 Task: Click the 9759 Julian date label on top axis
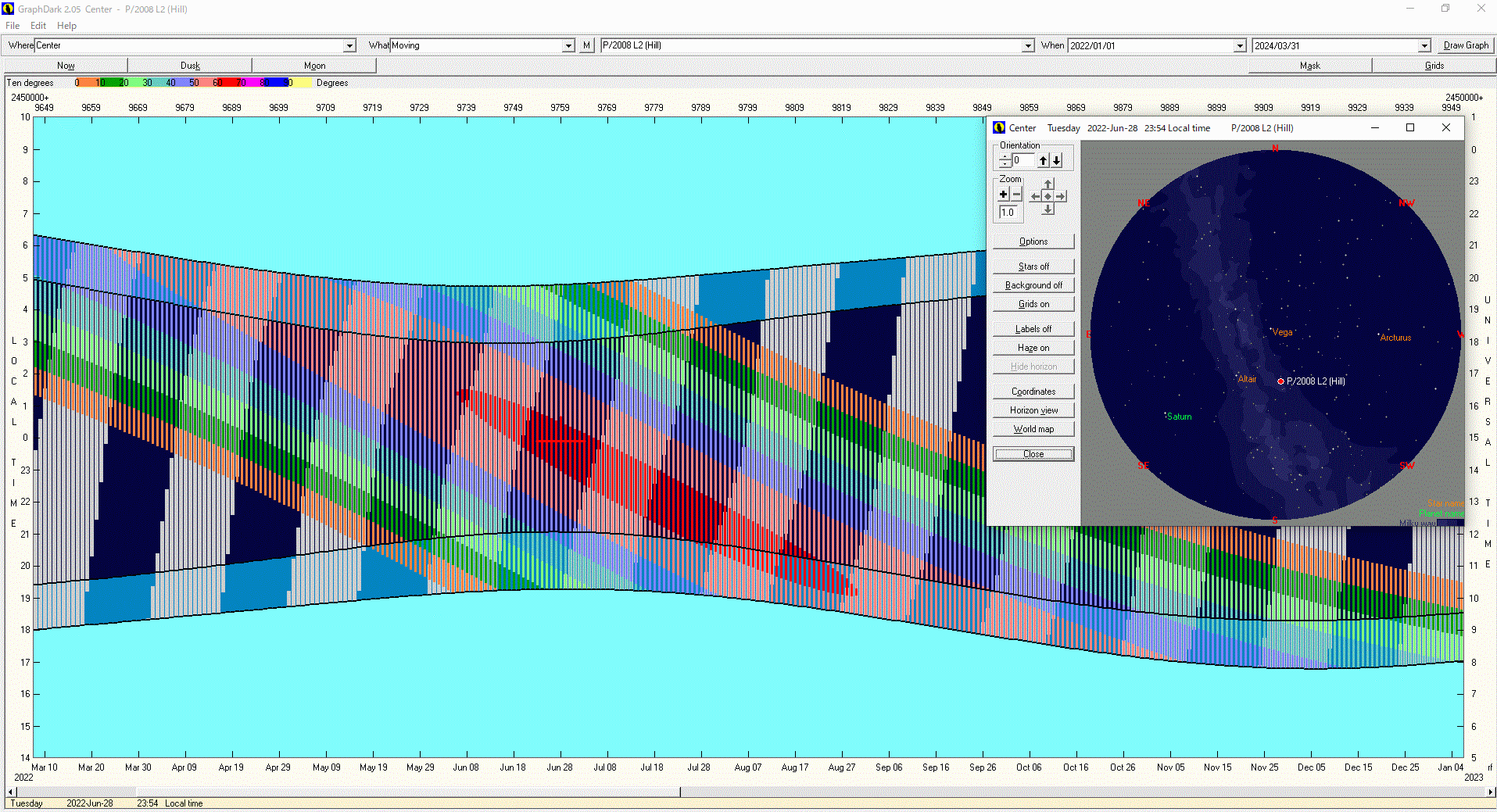[560, 108]
